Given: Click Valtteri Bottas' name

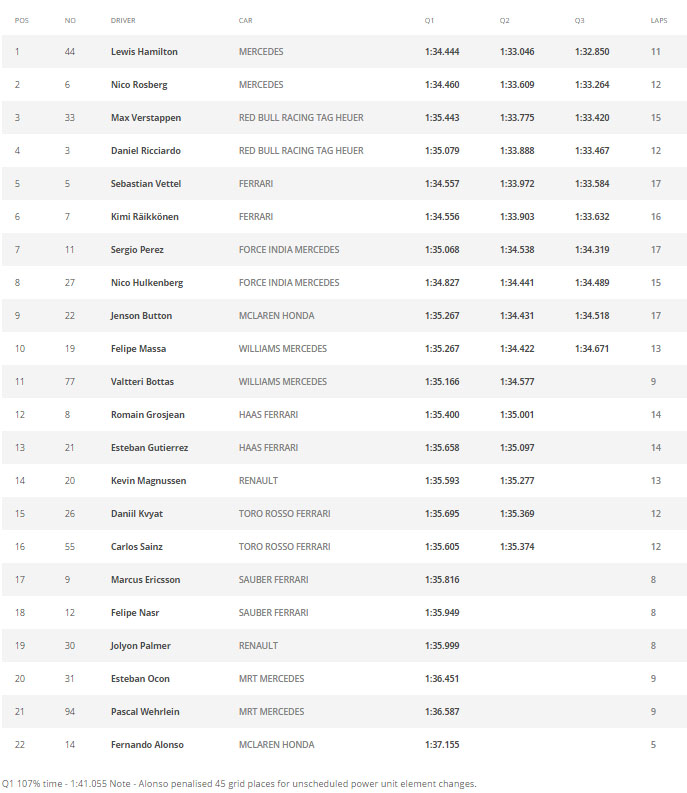Looking at the screenshot, I should click(x=142, y=382).
